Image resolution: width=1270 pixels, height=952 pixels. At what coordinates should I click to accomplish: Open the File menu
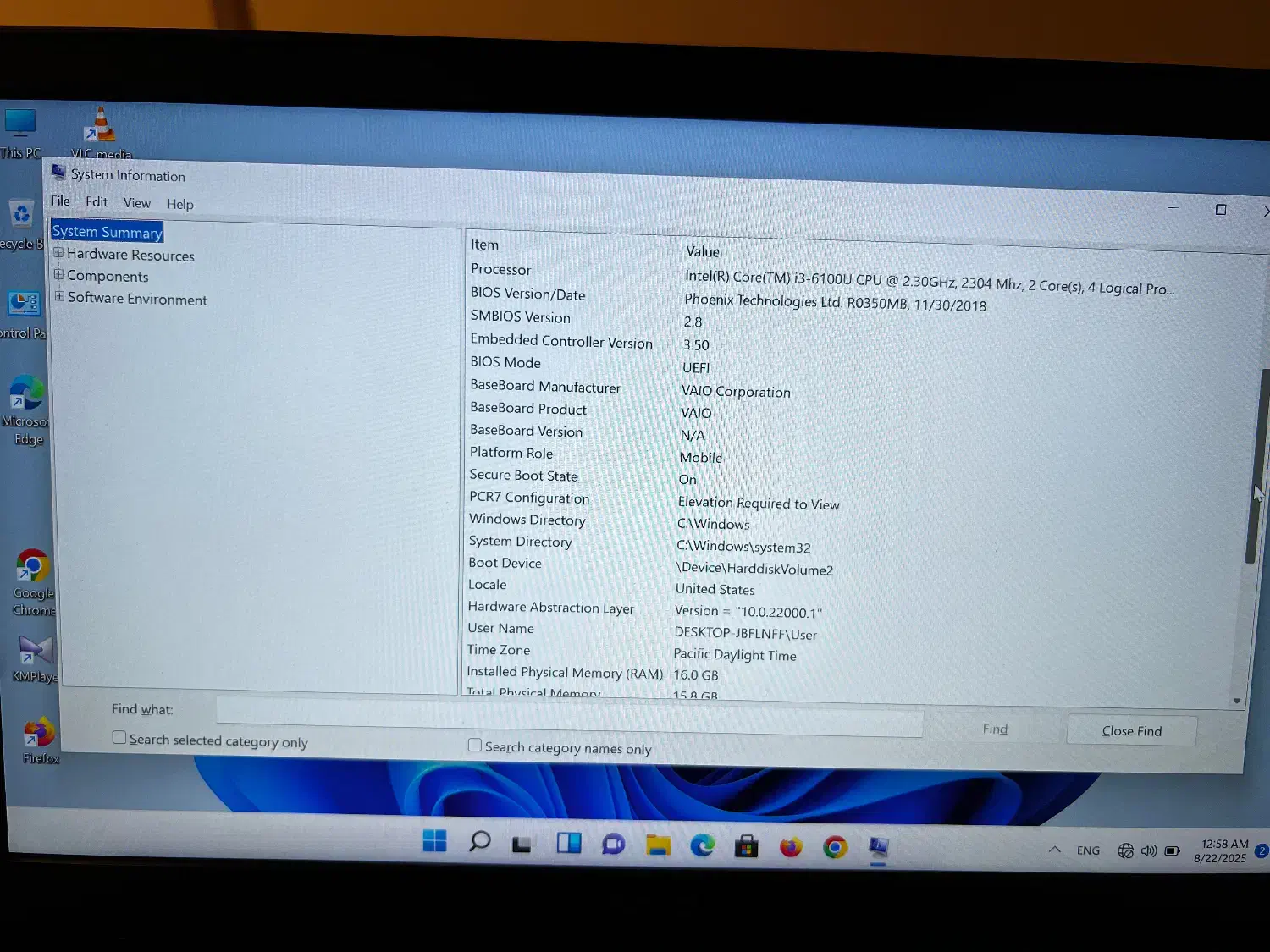point(60,201)
